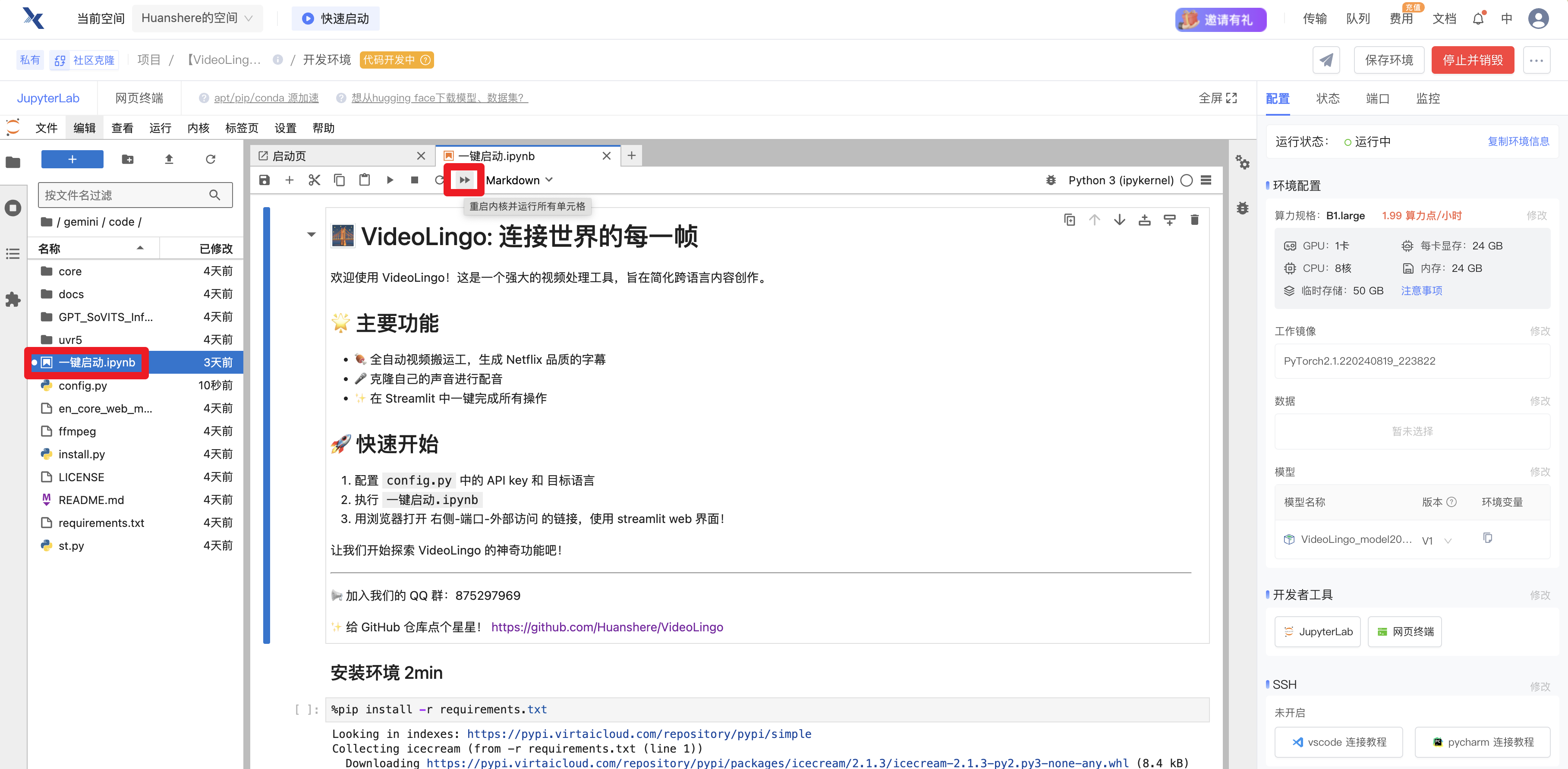Cut the selected cell with scissors icon
The width and height of the screenshot is (1568, 769).
coord(314,180)
